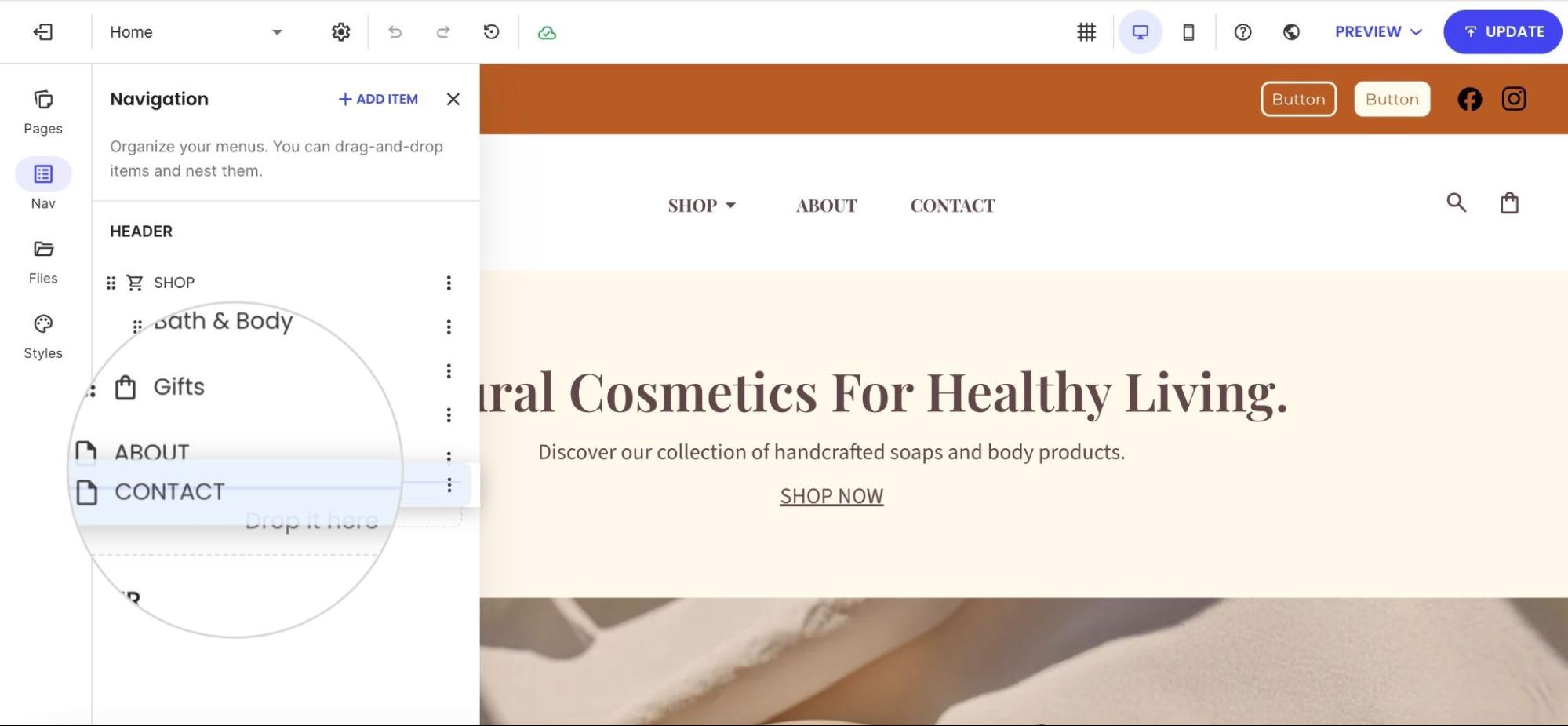Open the Facebook social icon
The width and height of the screenshot is (1568, 726).
click(x=1469, y=99)
